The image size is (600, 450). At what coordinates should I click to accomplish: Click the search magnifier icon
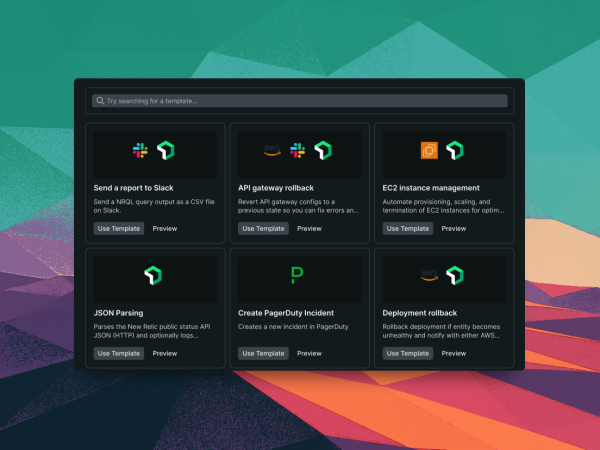tap(100, 101)
